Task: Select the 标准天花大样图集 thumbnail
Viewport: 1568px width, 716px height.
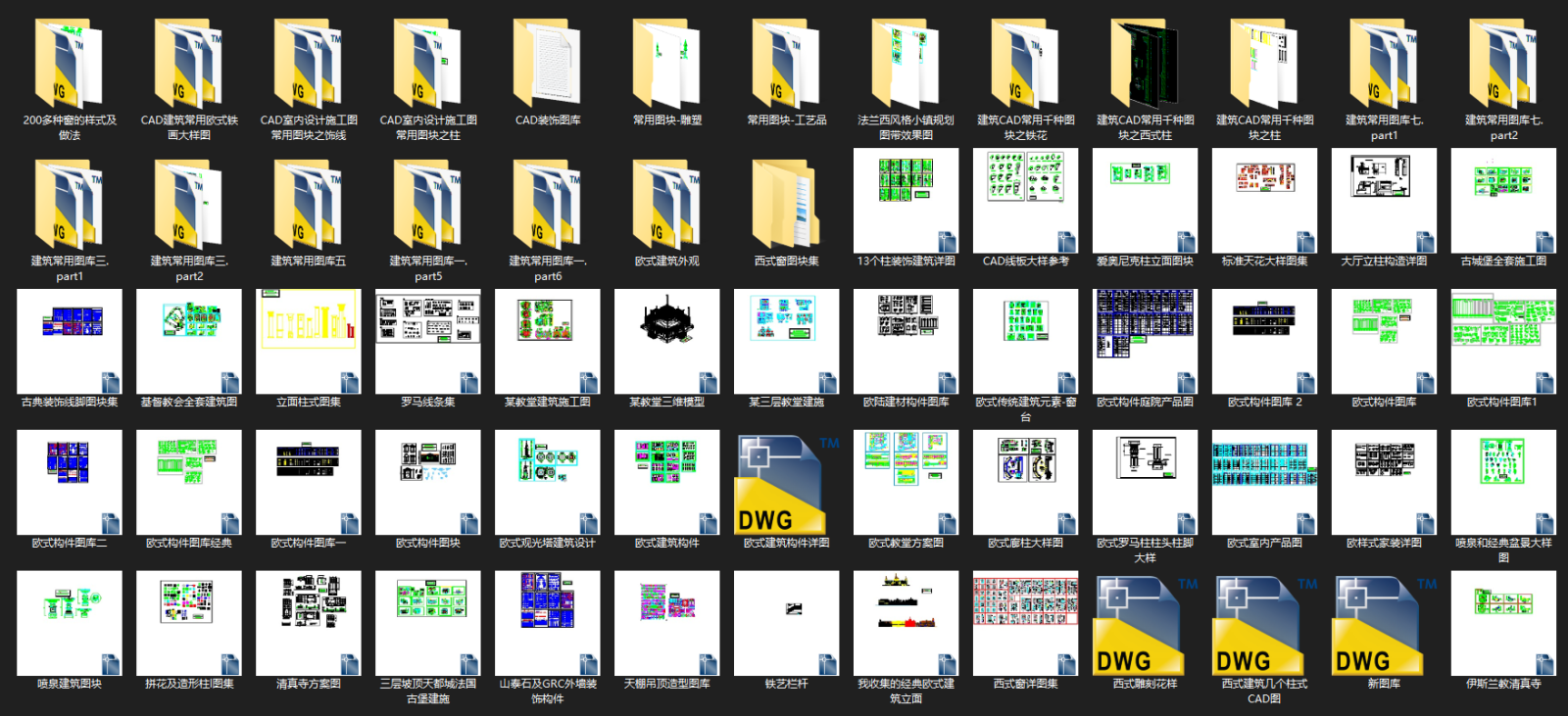Action: tap(1264, 201)
